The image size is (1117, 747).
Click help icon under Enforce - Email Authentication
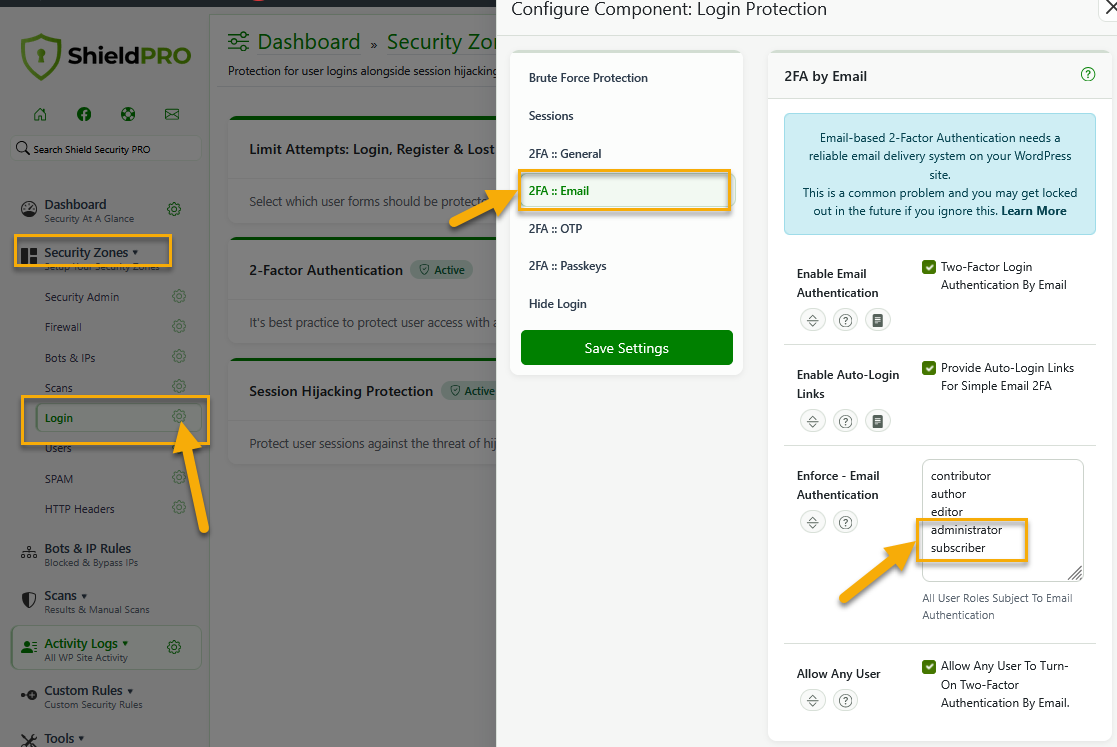(x=845, y=522)
